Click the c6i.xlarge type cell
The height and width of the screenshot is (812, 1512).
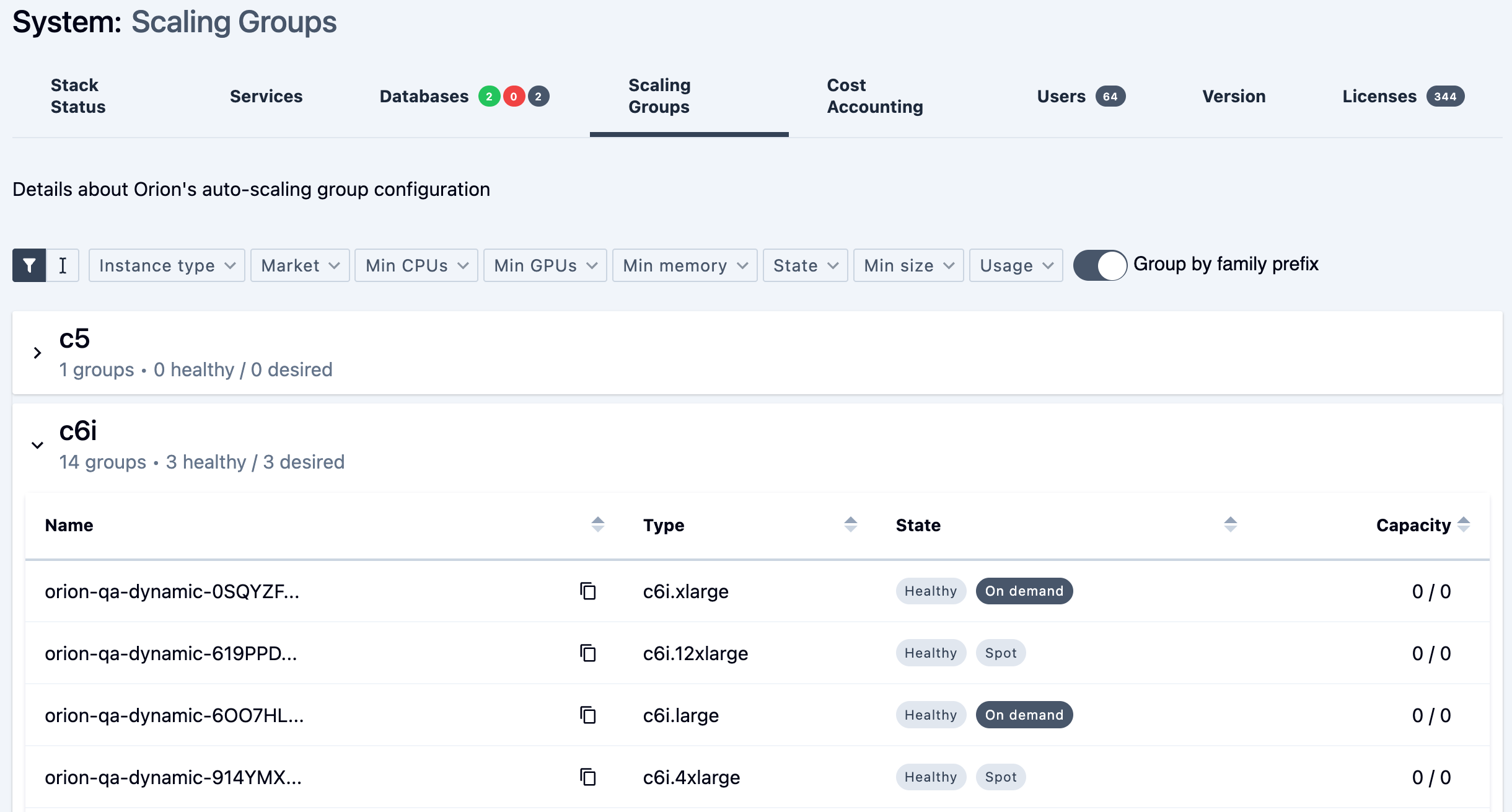point(686,591)
